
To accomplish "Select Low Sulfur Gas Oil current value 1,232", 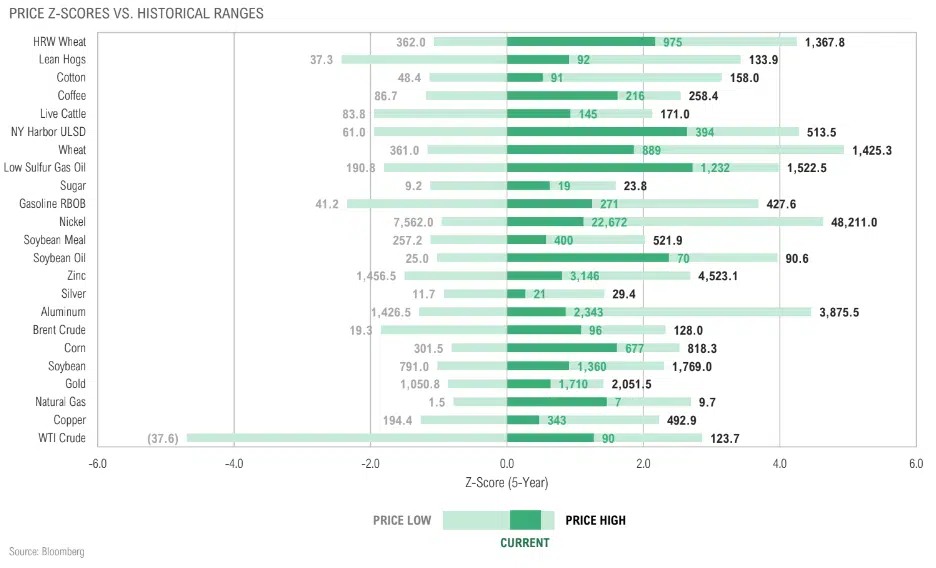I will pos(712,168).
